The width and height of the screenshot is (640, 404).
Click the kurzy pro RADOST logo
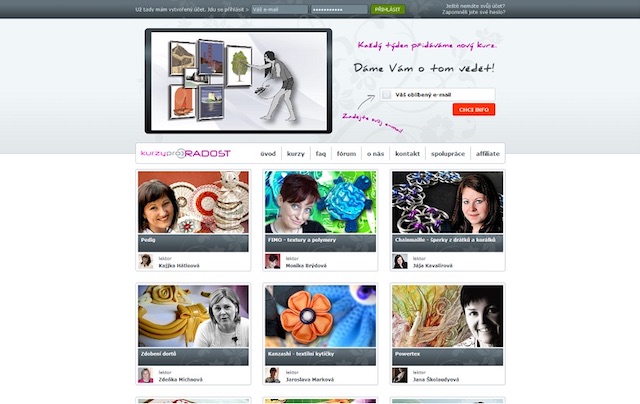click(186, 153)
